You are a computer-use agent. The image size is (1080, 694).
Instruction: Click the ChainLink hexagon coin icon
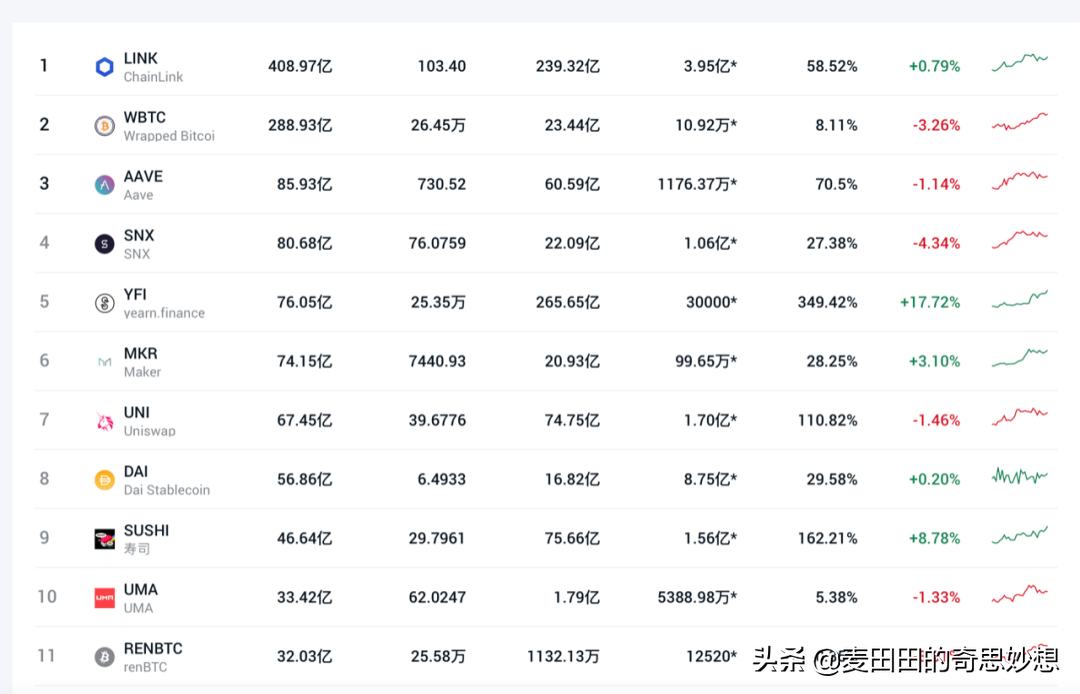click(x=104, y=67)
